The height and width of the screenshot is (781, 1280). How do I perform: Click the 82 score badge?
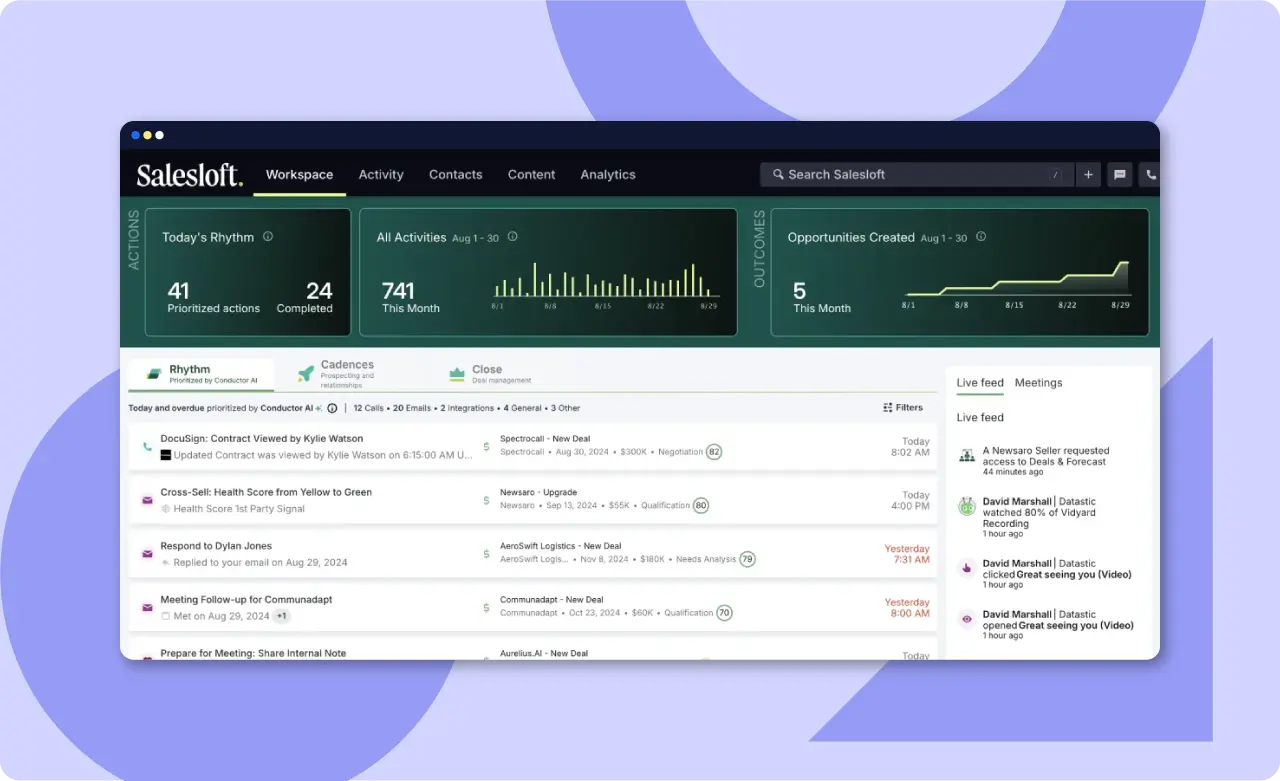714,452
